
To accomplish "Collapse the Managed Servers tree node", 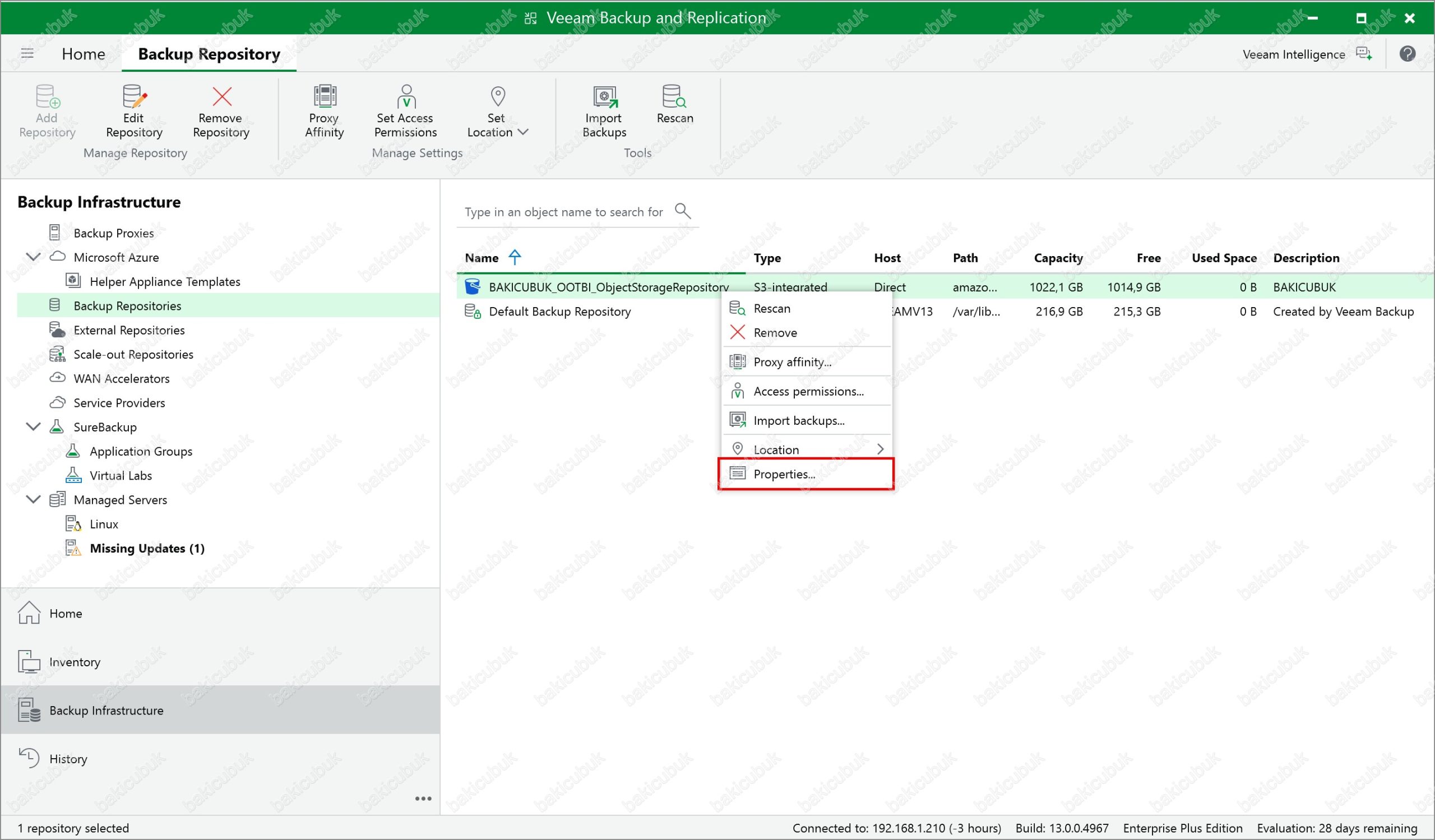I will (34, 499).
